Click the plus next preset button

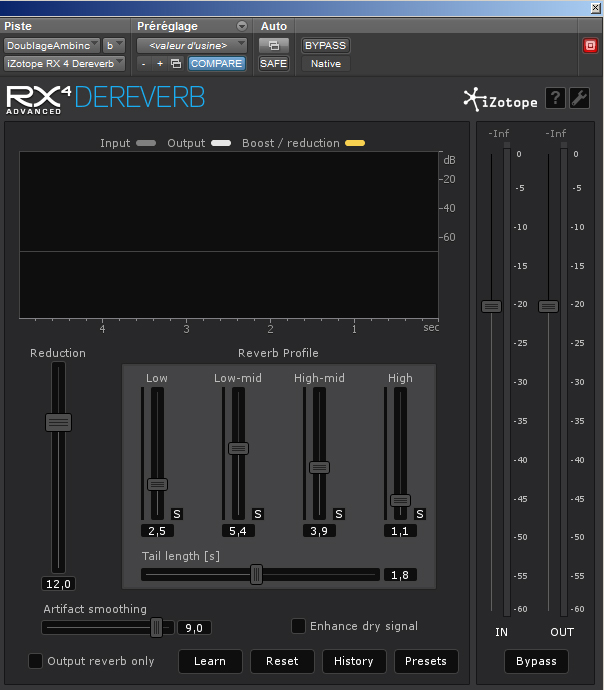pos(160,64)
